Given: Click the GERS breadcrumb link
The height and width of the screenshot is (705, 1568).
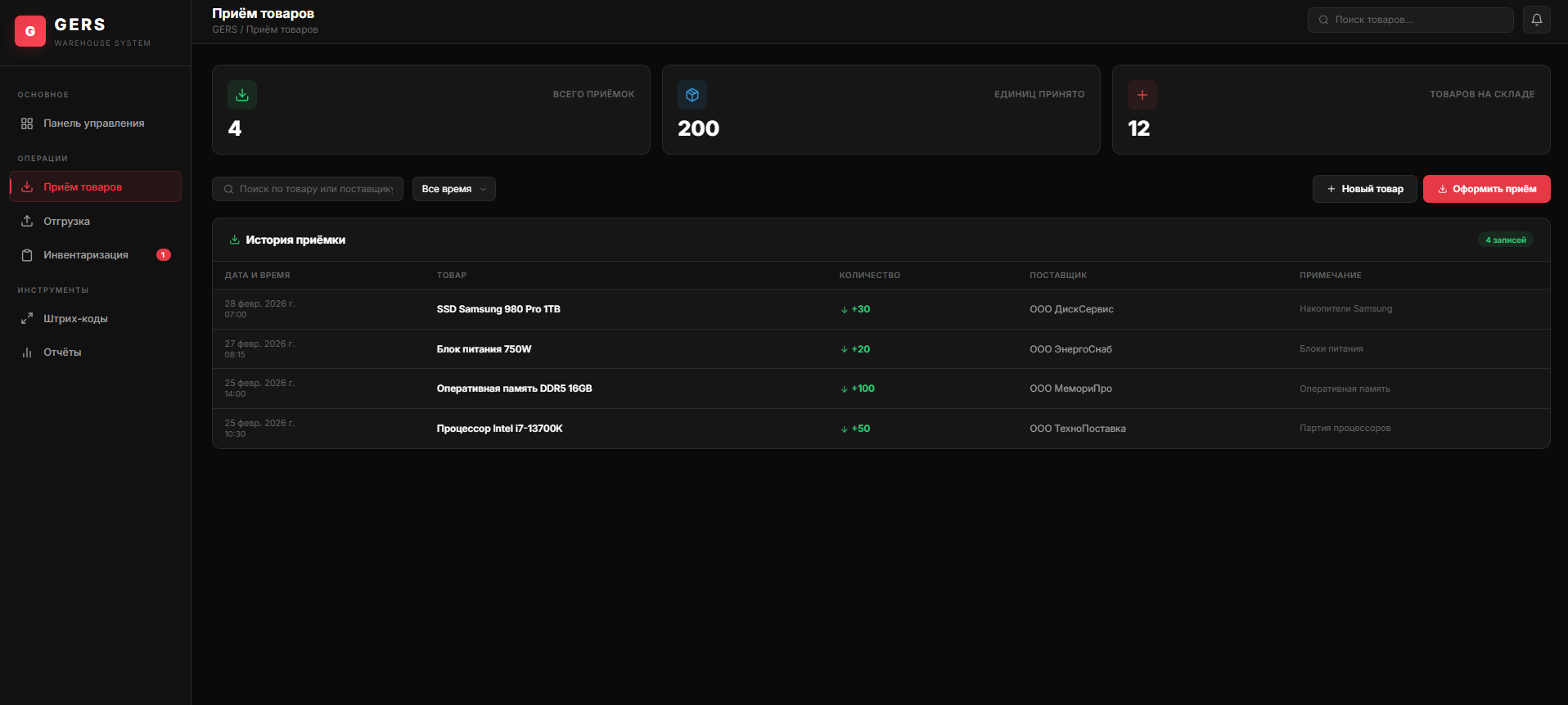Looking at the screenshot, I should 224,29.
